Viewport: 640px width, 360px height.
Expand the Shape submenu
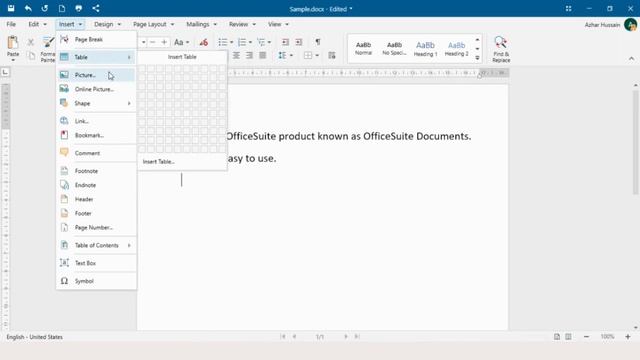[96, 103]
